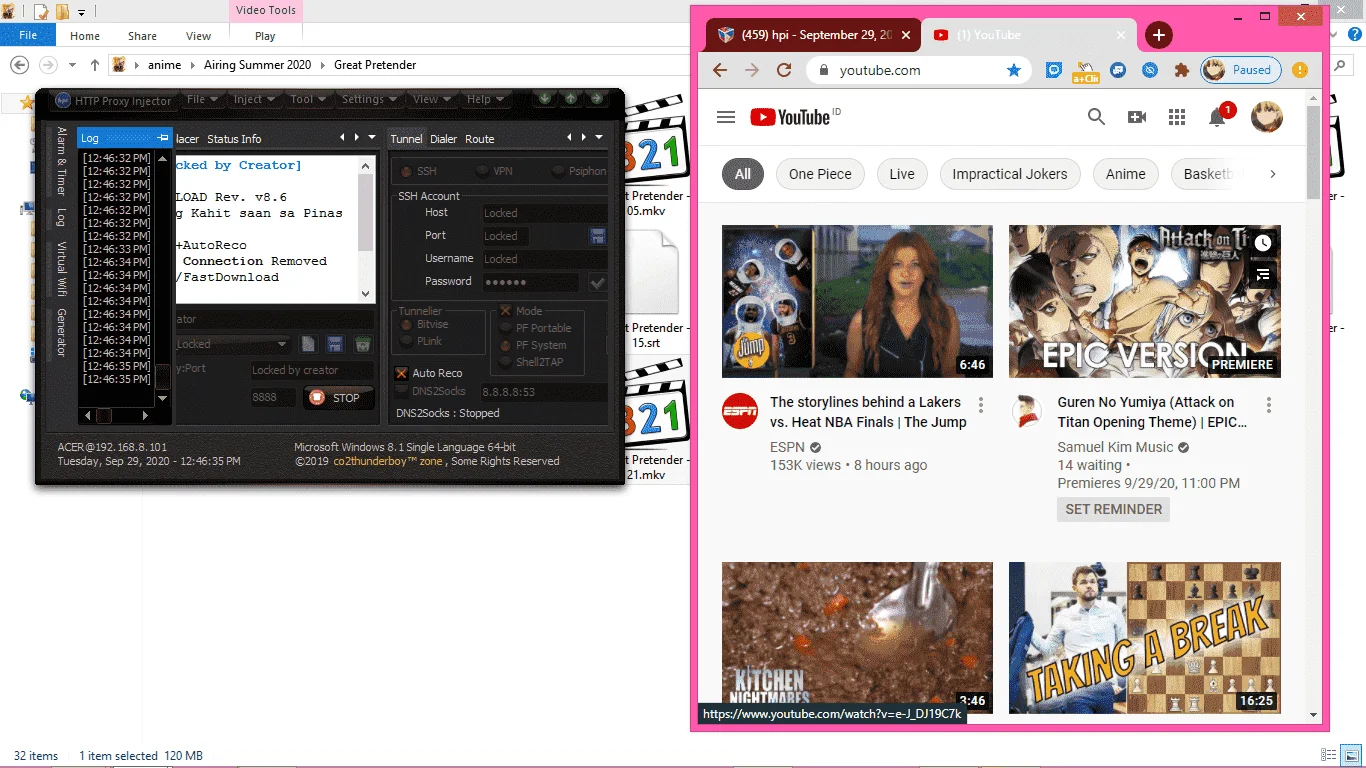Select the Bitvise tunnelier radio button
Viewport: 1366px width, 768px height.
[406, 325]
